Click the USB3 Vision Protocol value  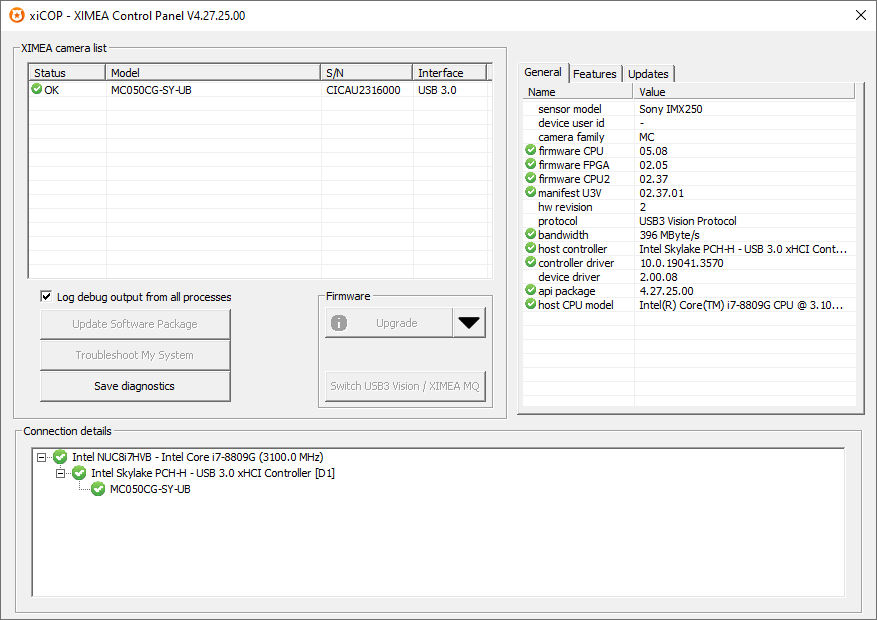coord(688,221)
